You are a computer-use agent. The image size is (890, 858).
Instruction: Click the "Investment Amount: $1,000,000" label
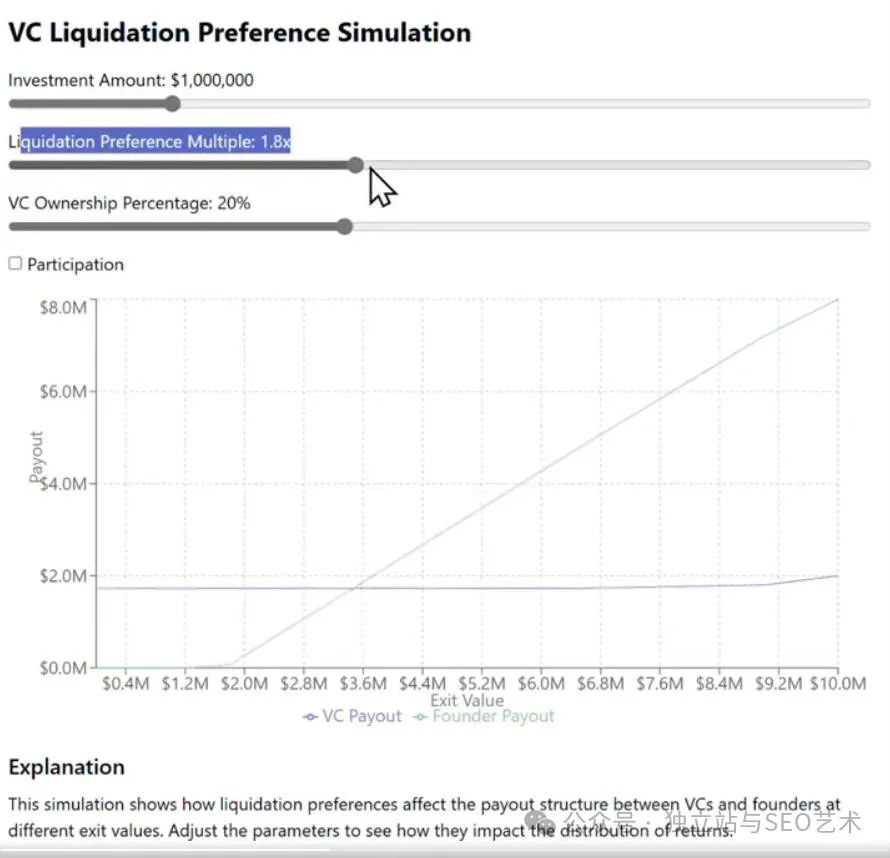tap(131, 80)
